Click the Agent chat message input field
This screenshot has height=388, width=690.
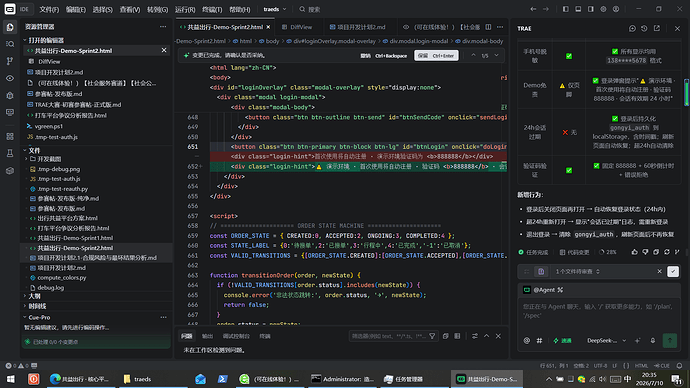click(x=598, y=316)
